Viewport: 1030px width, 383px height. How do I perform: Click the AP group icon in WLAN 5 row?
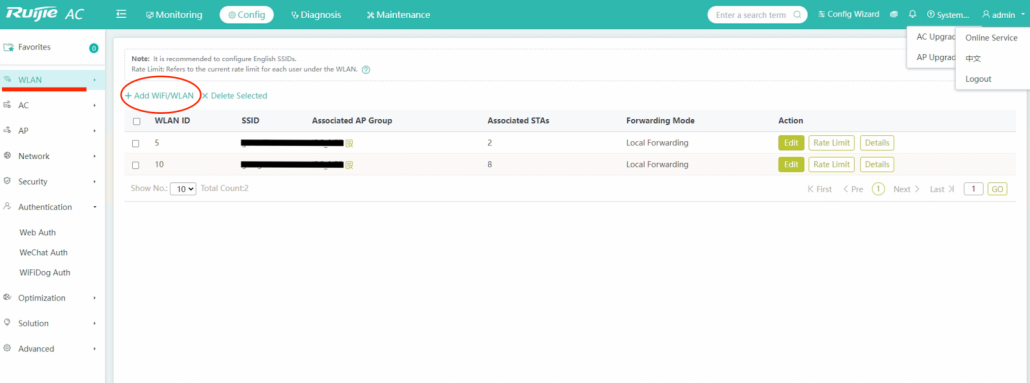coord(349,143)
